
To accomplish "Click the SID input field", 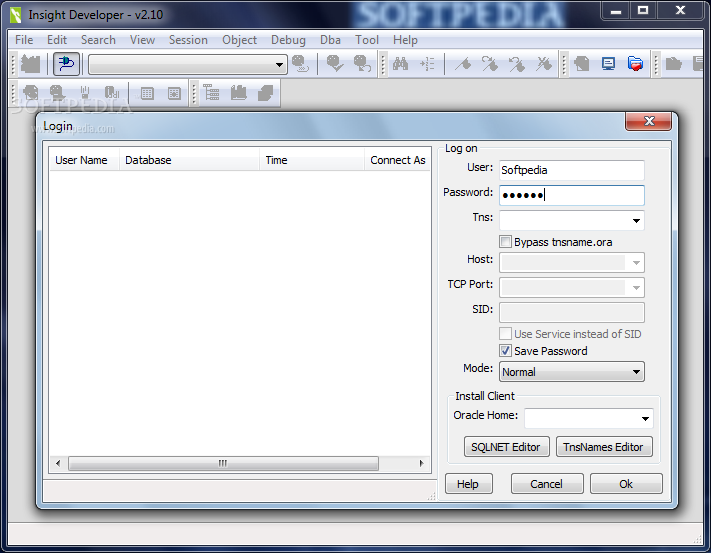I will 571,312.
